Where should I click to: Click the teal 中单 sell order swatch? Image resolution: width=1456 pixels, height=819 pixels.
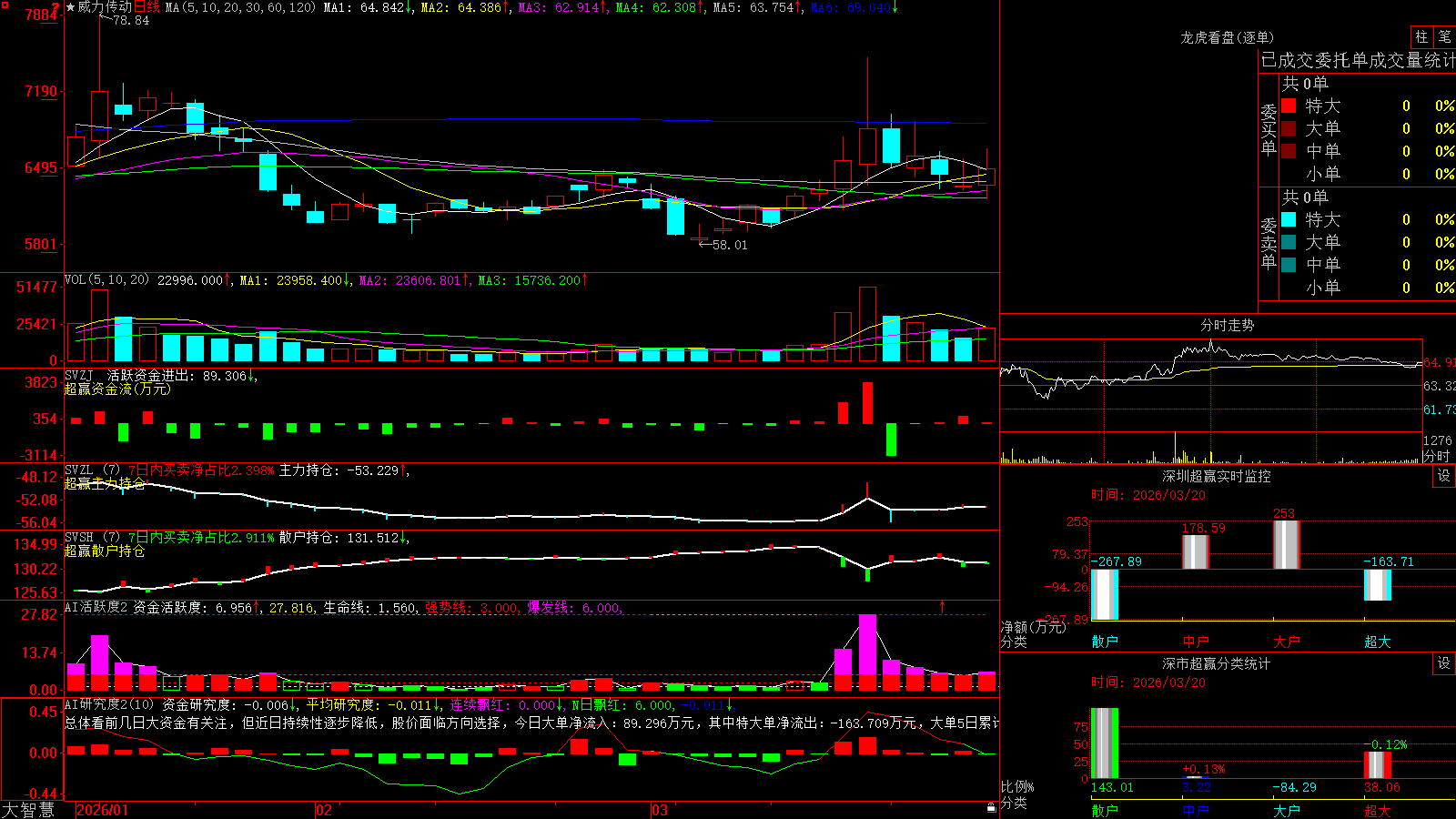1289,264
